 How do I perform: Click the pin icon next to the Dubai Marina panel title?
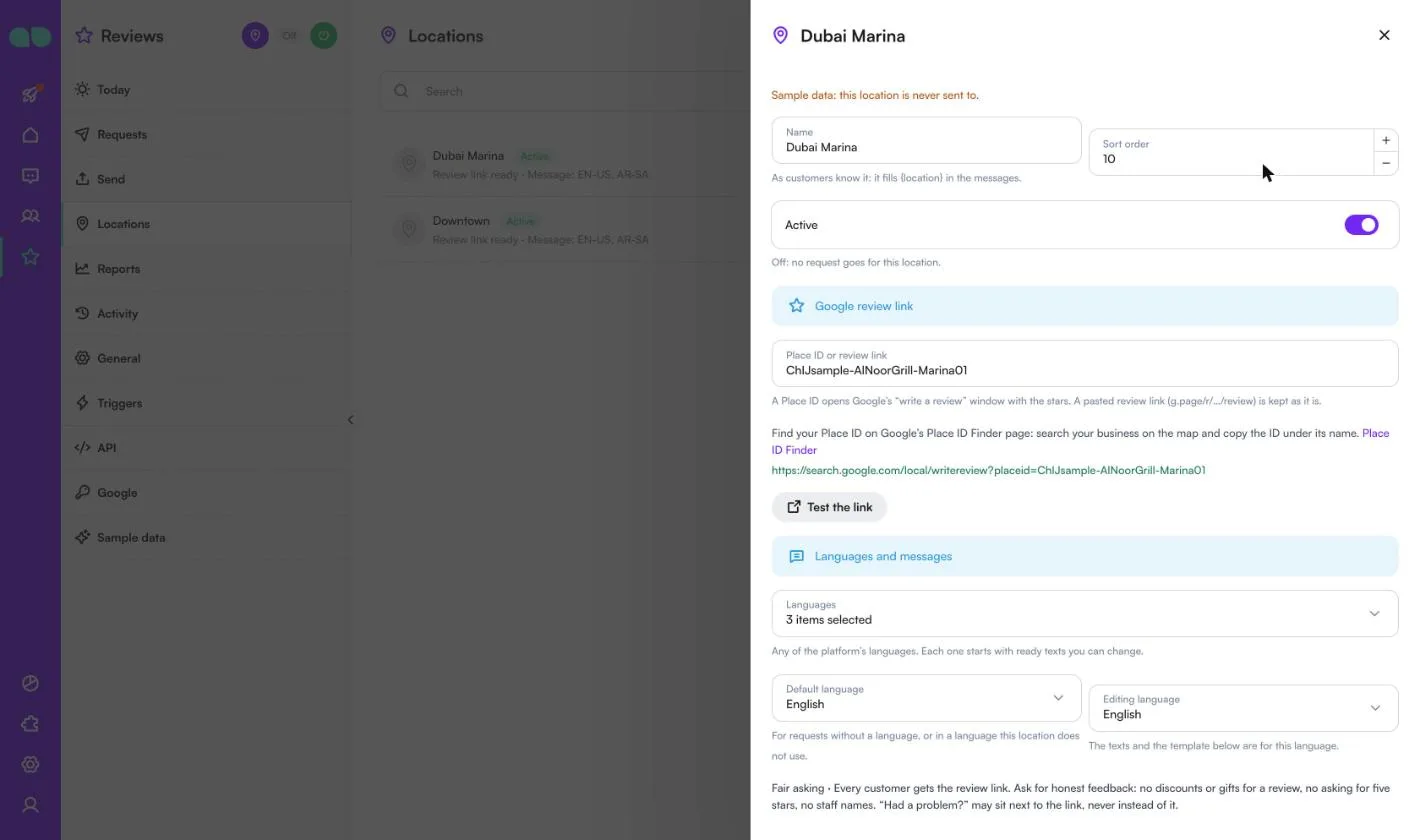(x=781, y=36)
